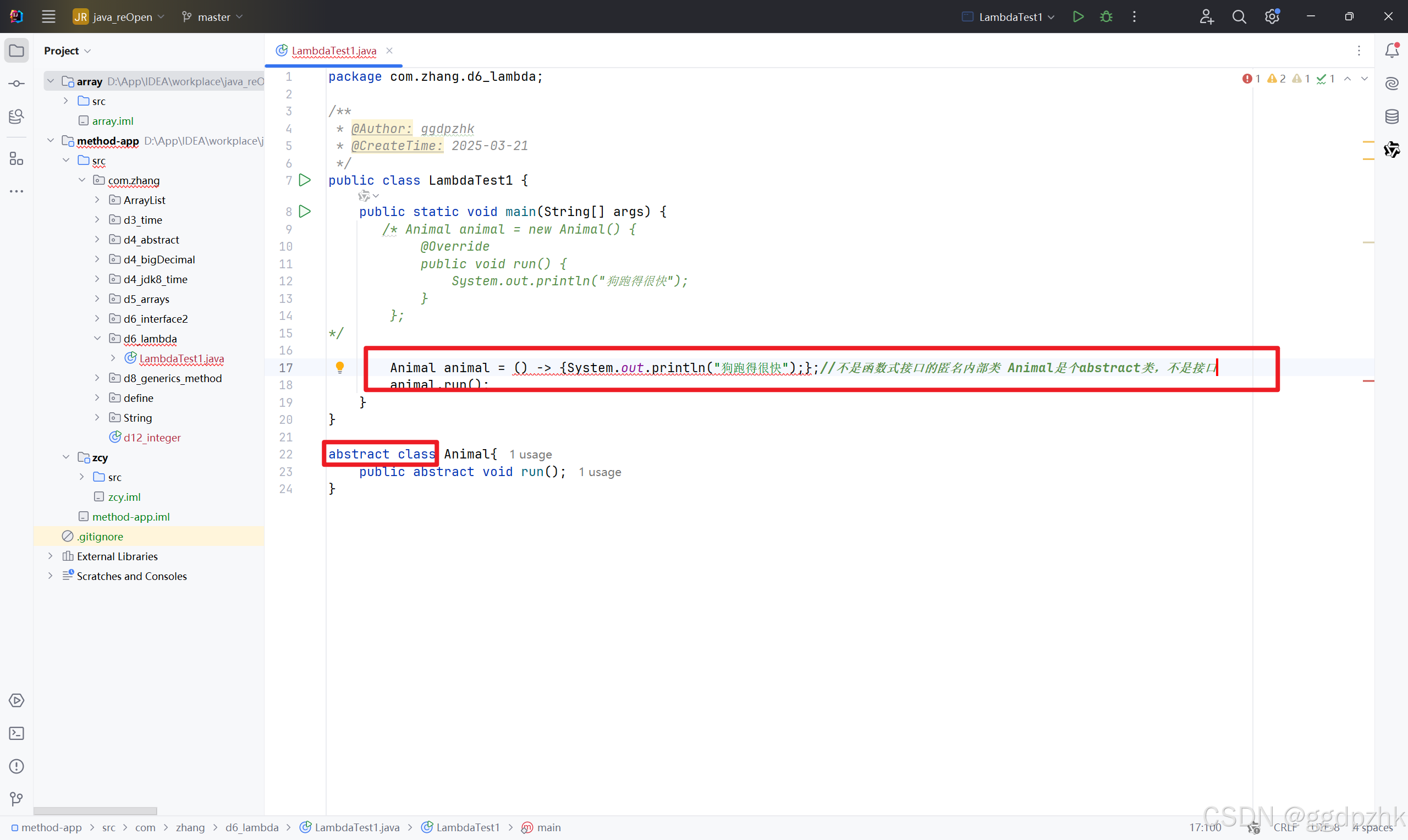Click the yellow intention bulb on line 17

(340, 367)
